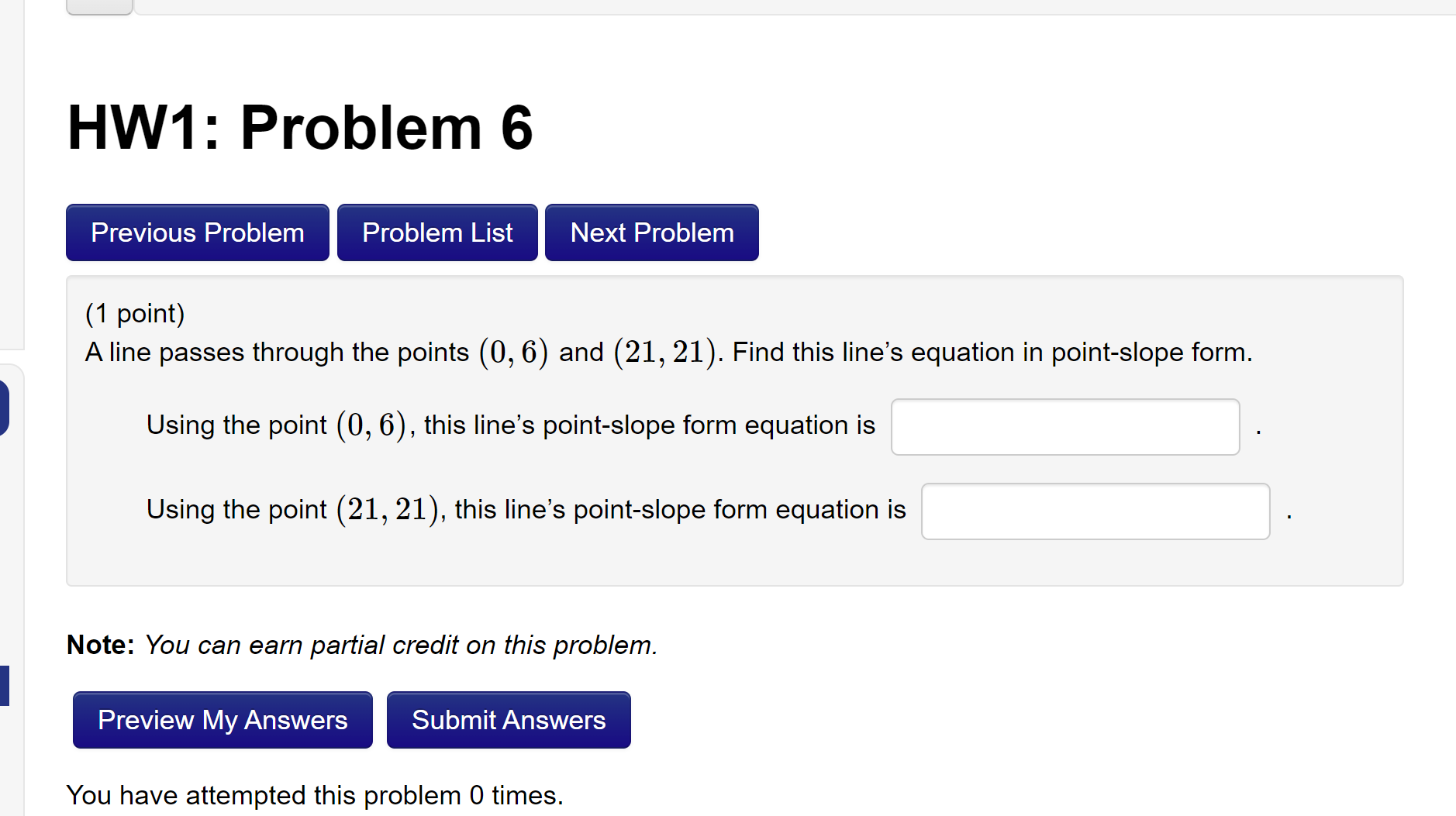Click "Submit Answers"
This screenshot has height=816, width=1456.
click(508, 719)
